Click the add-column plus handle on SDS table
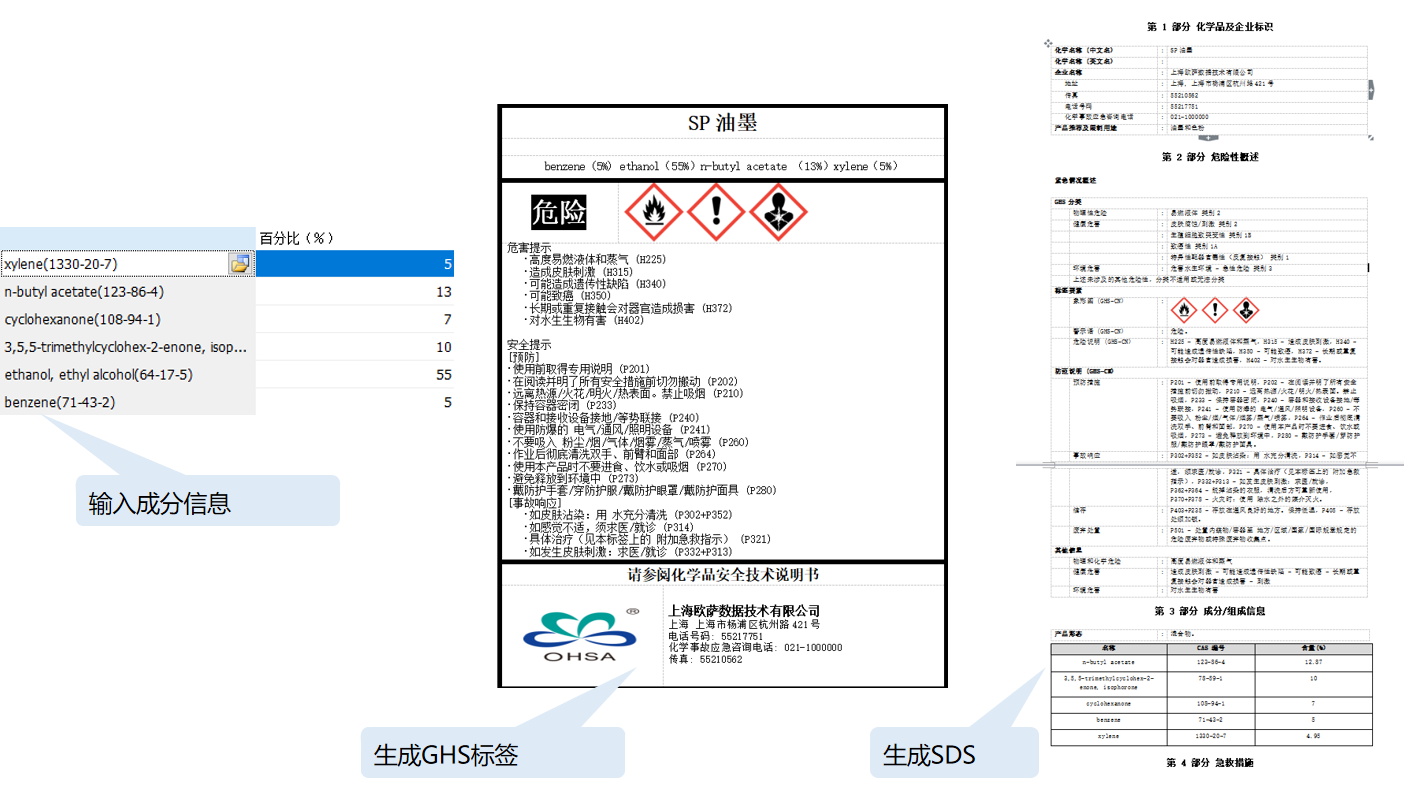This screenshot has height=792, width=1415. (1372, 90)
